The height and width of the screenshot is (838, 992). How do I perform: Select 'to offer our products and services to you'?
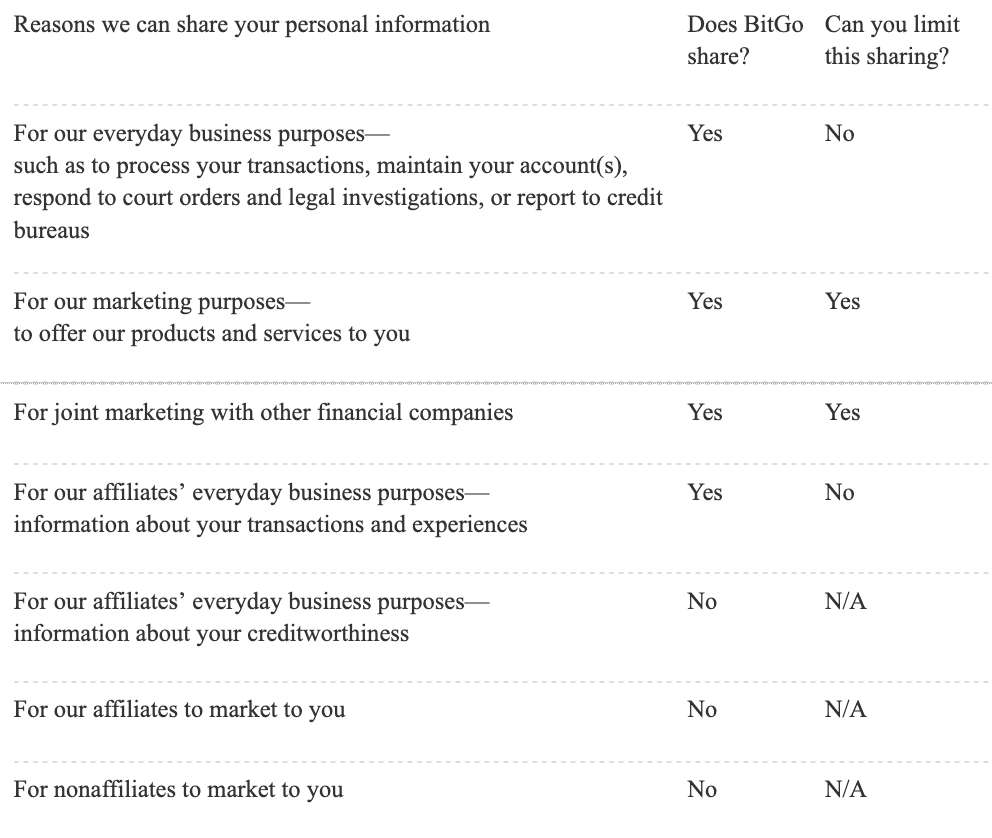212,333
